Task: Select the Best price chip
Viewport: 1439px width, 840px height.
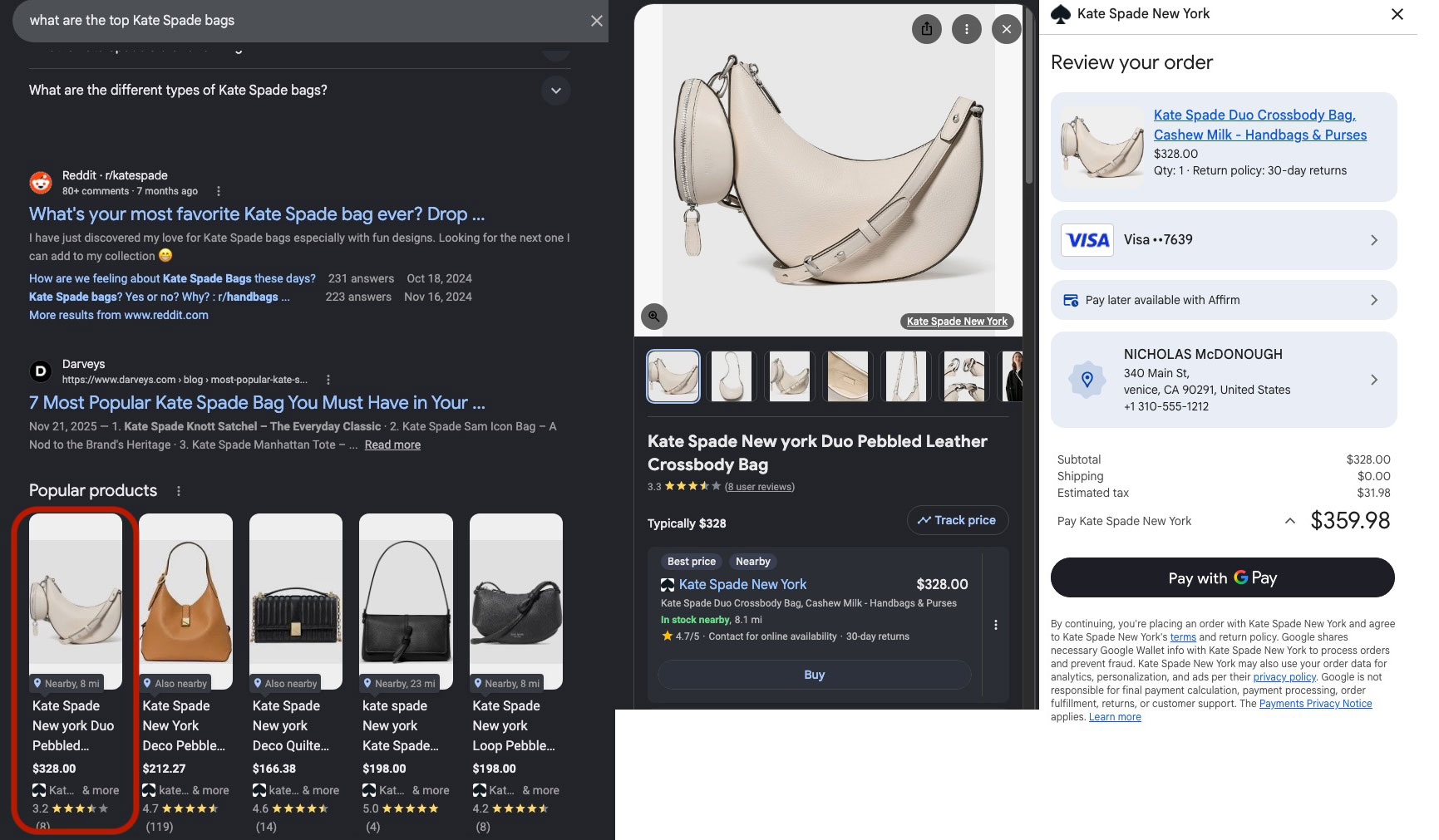Action: 692,562
